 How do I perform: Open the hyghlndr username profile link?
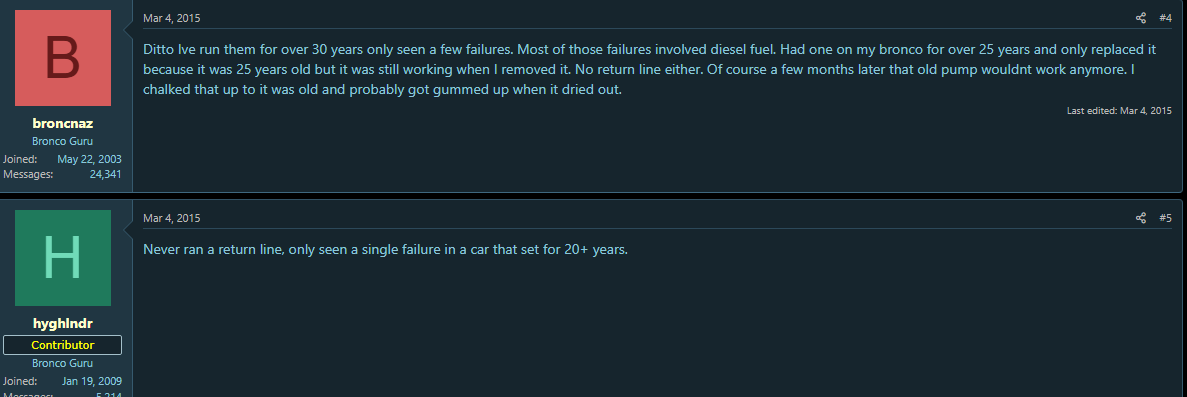(x=63, y=324)
